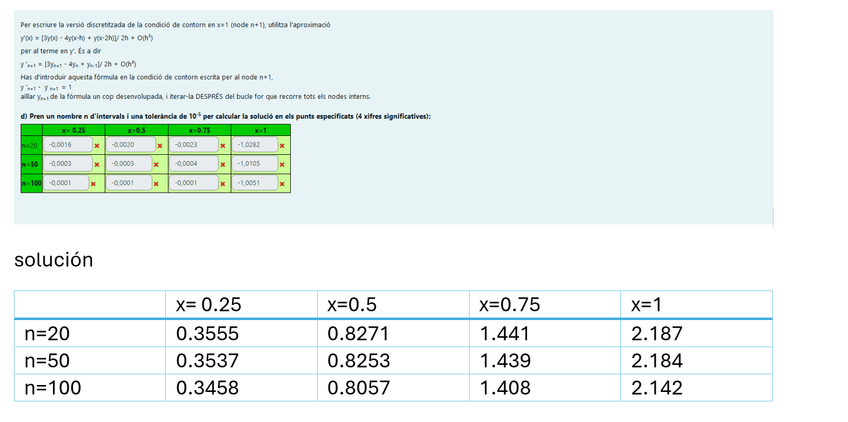
Task: Click the n=100, x=0.75 input field
Action: (192, 183)
